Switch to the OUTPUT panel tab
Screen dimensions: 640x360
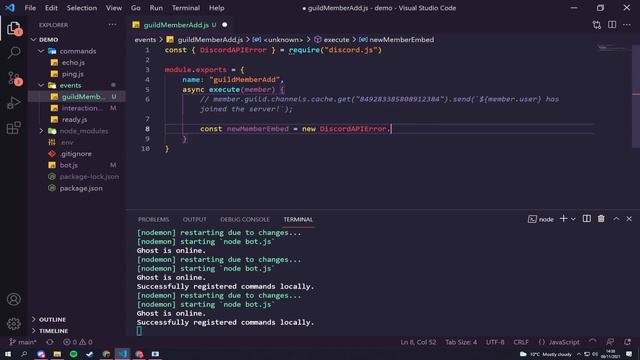(195, 220)
